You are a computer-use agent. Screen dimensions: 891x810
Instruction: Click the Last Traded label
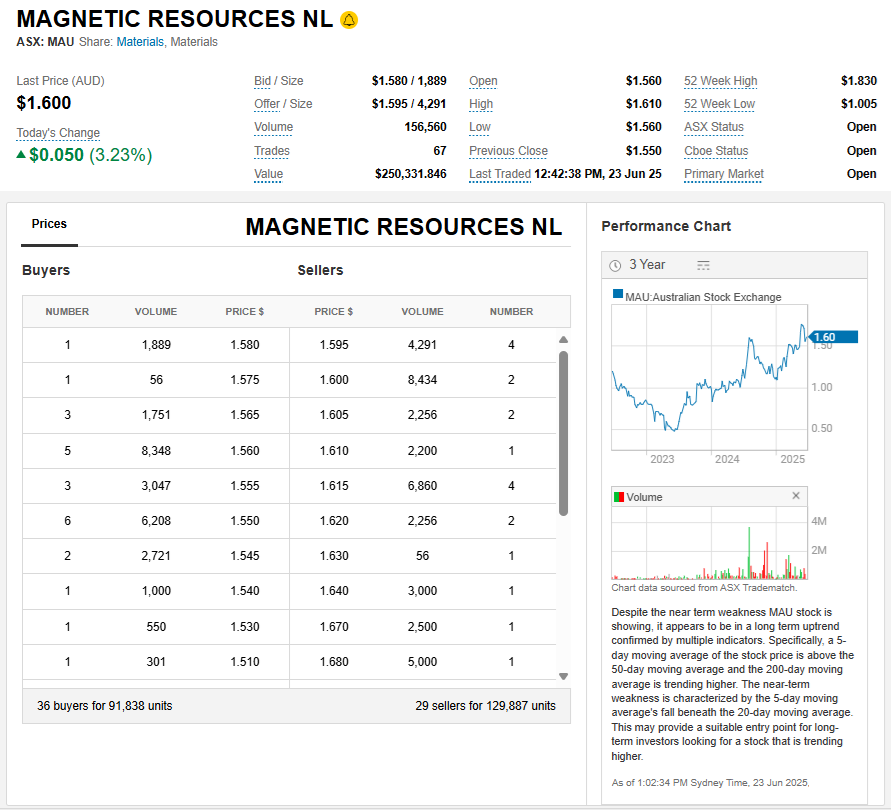[x=499, y=174]
